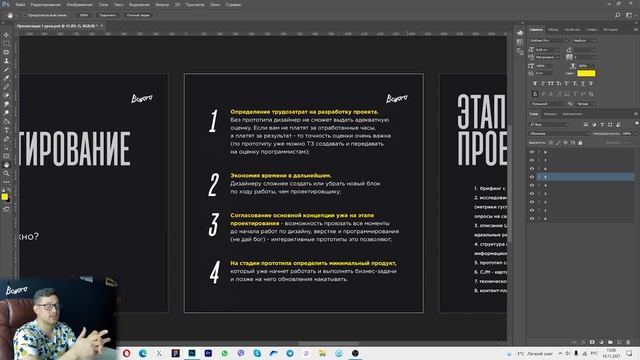640x360 pixels.
Task: Click the 100% zoom button
Action: [x=84, y=15]
